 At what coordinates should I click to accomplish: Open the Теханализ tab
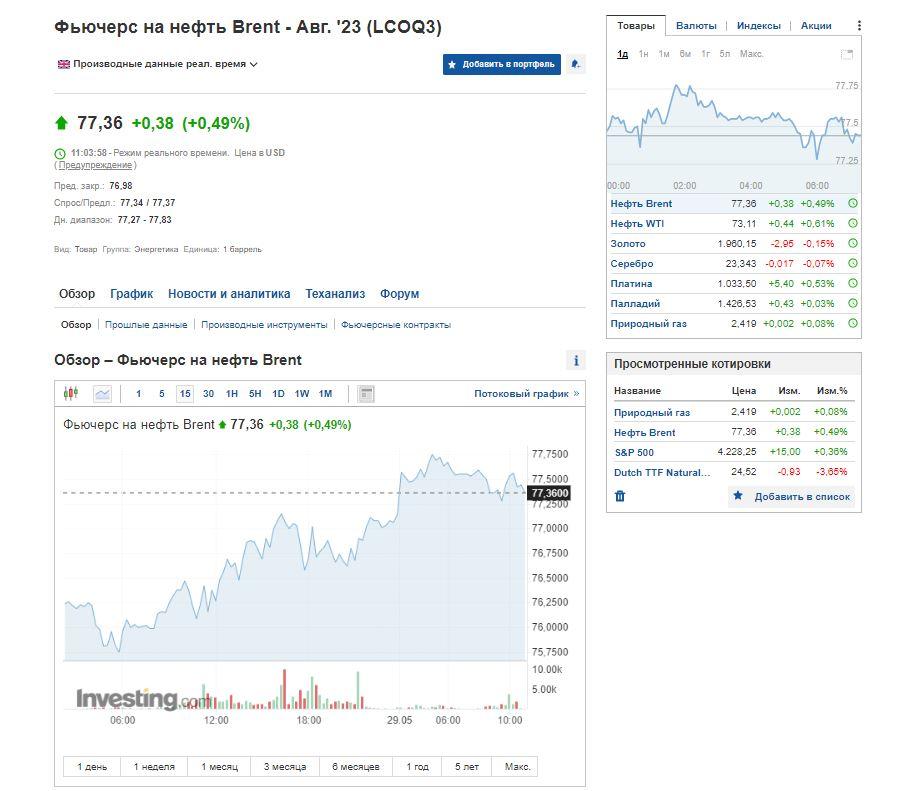click(x=335, y=294)
